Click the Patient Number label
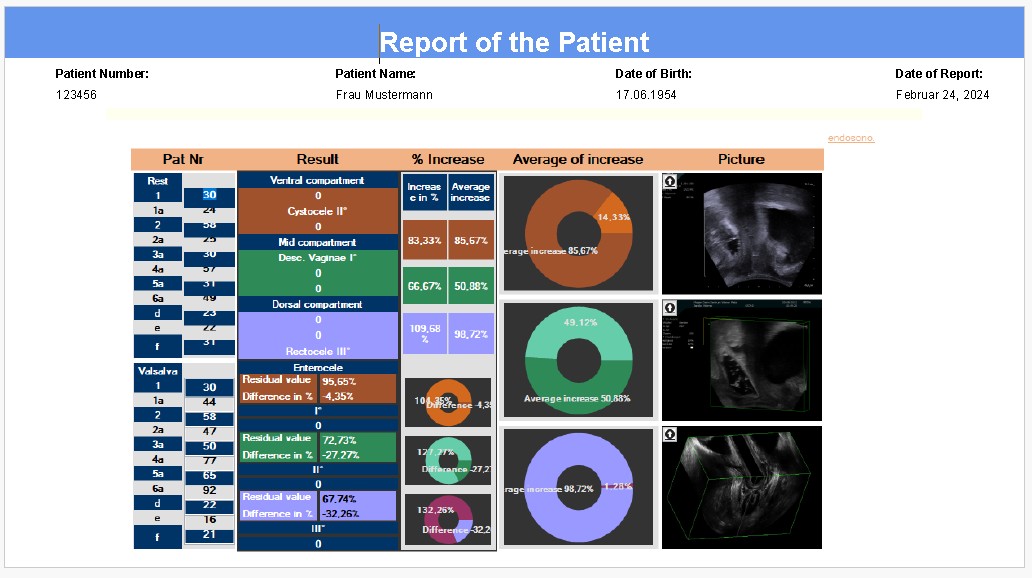 (102, 74)
